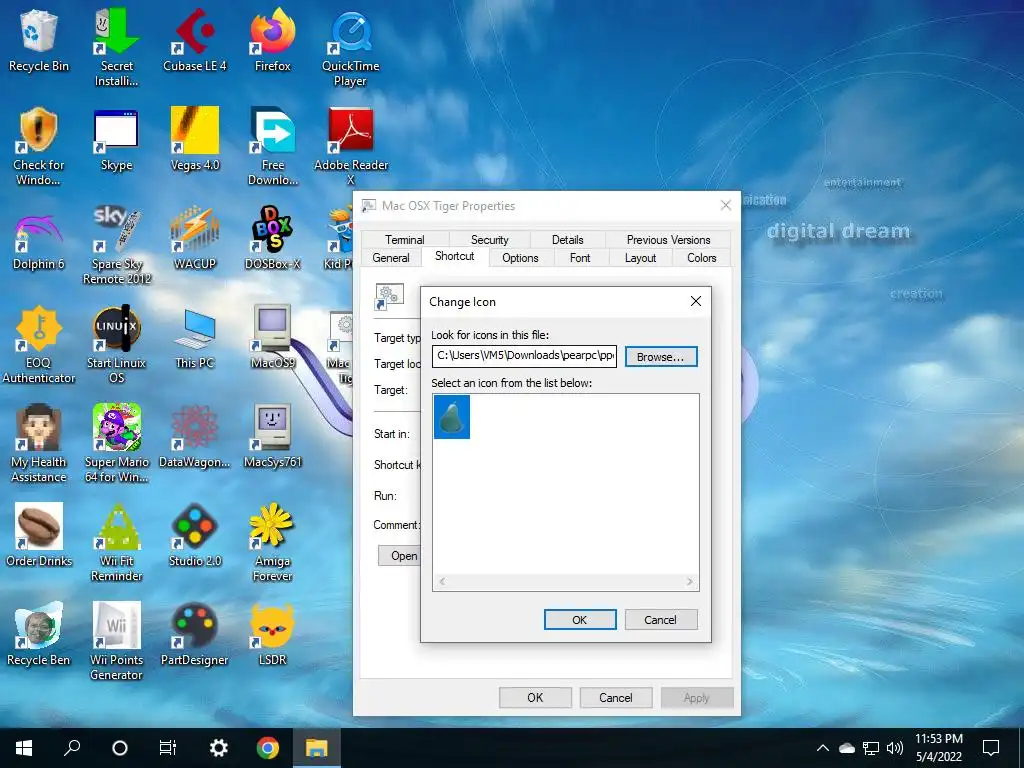Select the Wii Fit Reminder desktop icon
1024x768 pixels.
(x=117, y=543)
